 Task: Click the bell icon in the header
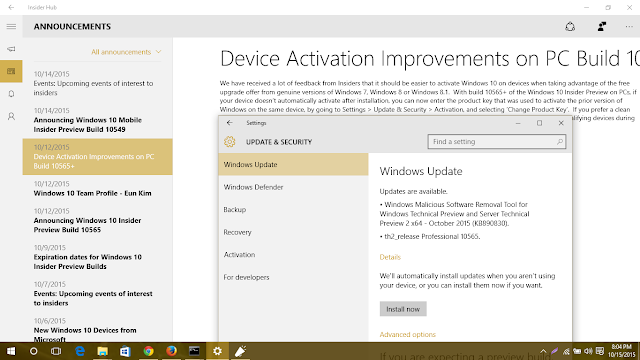pos(570,27)
